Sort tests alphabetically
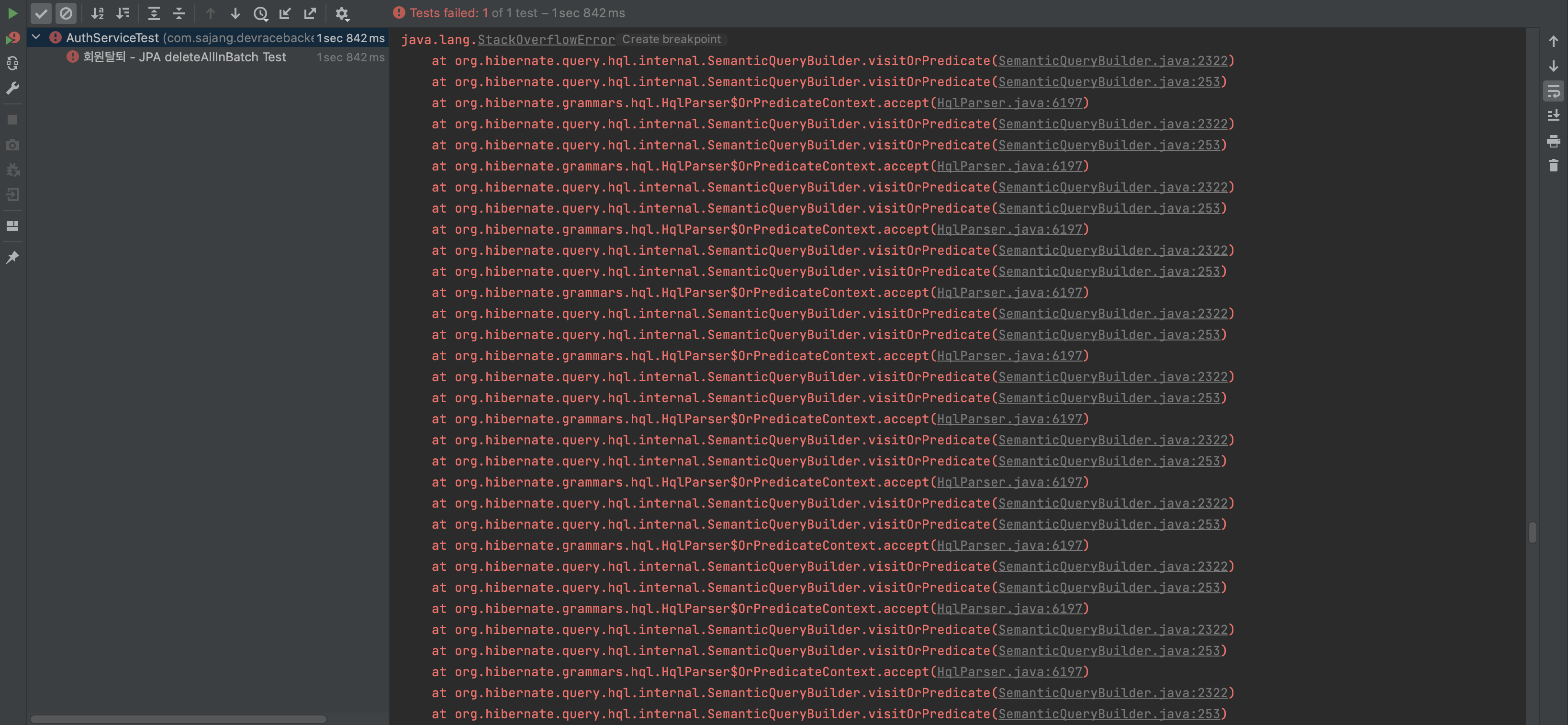The image size is (1568, 725). click(97, 13)
